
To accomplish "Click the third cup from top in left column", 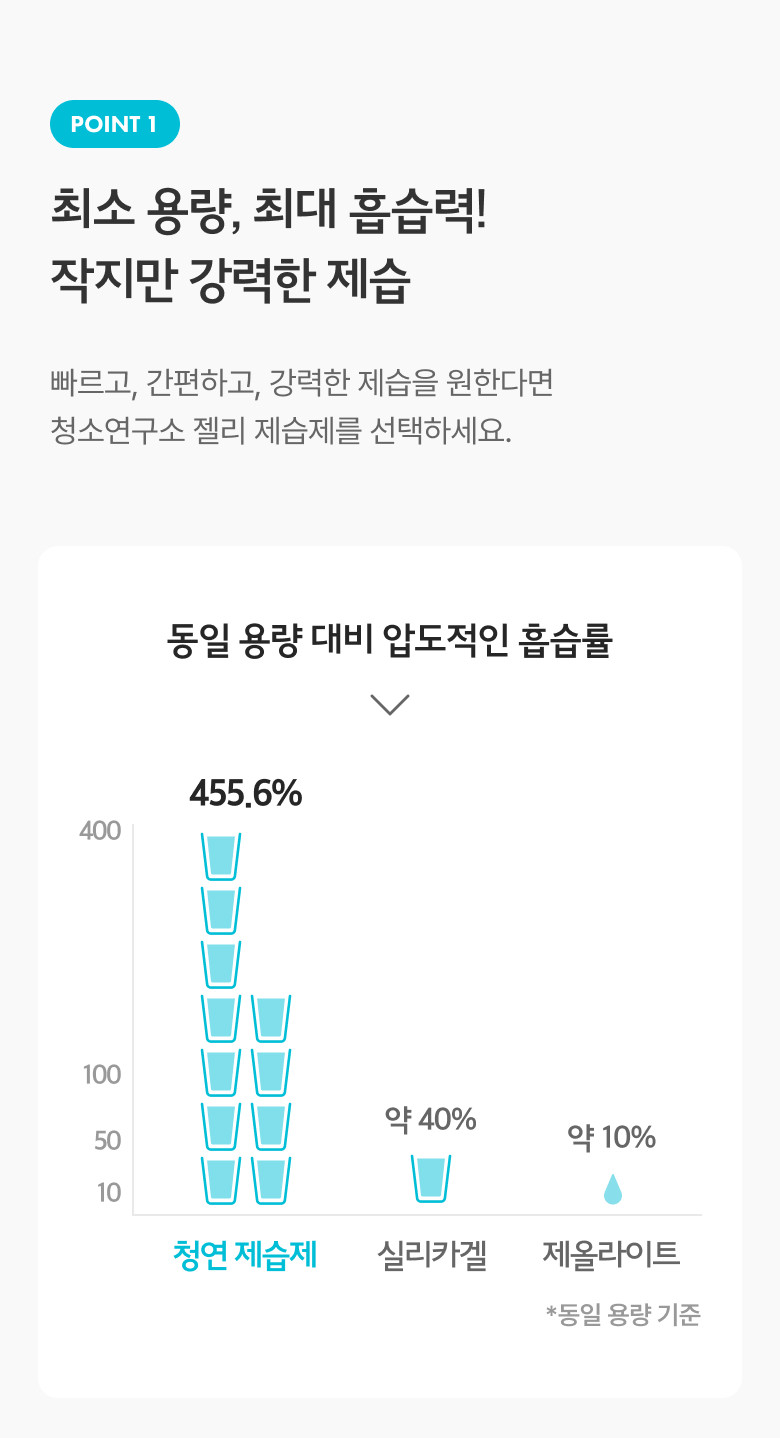I will tap(221, 964).
